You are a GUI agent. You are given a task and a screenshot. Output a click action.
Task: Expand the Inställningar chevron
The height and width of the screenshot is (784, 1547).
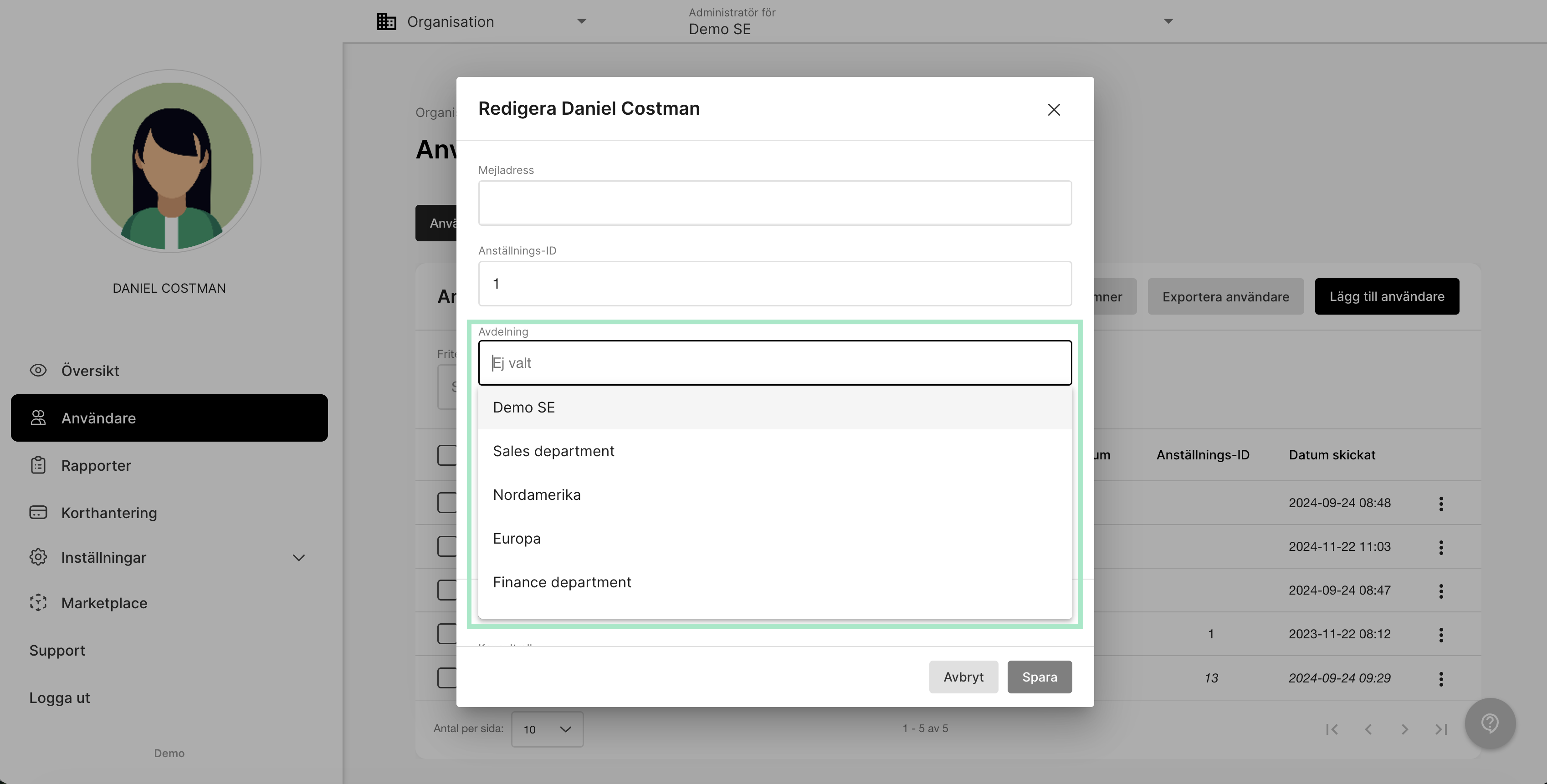click(x=298, y=558)
